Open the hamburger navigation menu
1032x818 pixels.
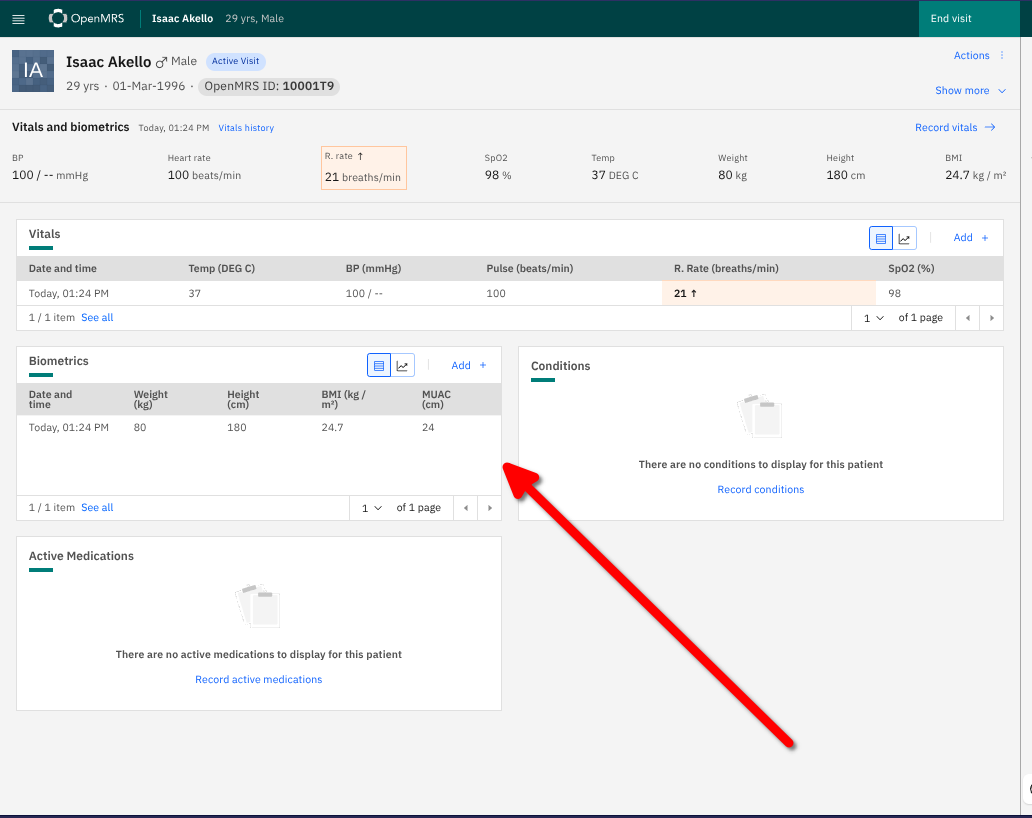(18, 19)
